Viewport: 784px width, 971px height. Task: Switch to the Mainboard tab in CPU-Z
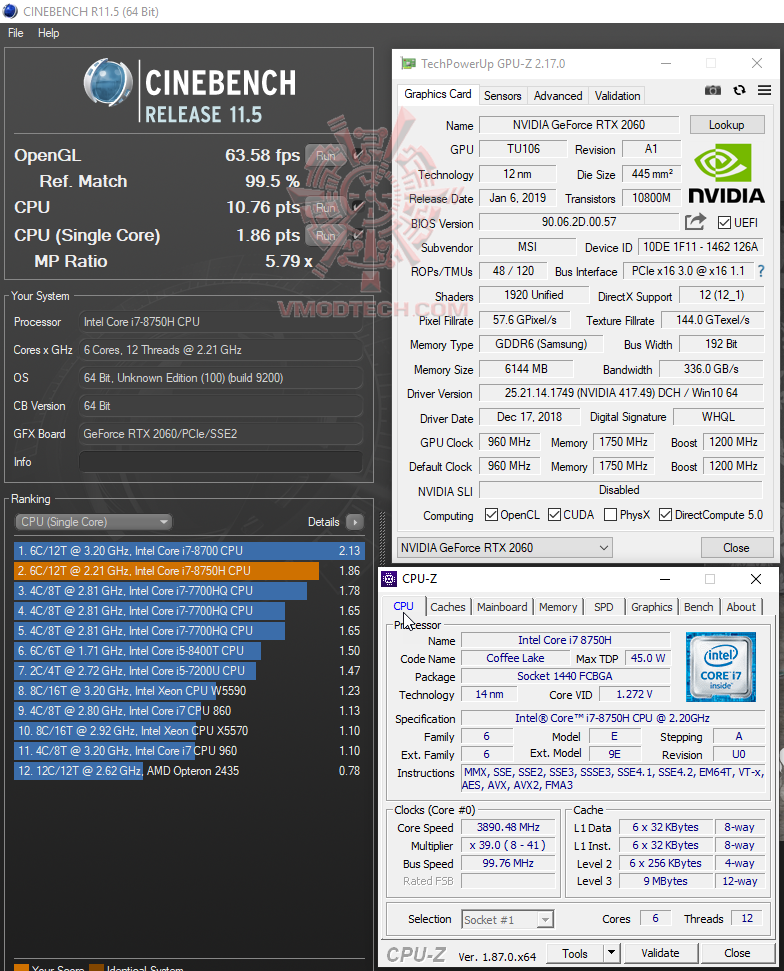pyautogui.click(x=502, y=607)
